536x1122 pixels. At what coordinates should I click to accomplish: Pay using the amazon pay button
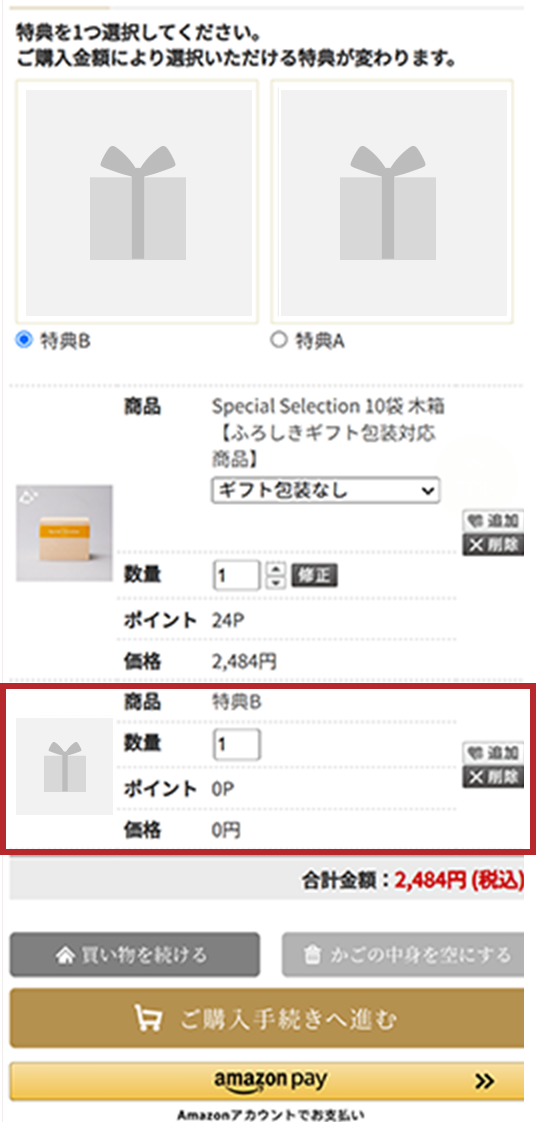pos(267,1081)
